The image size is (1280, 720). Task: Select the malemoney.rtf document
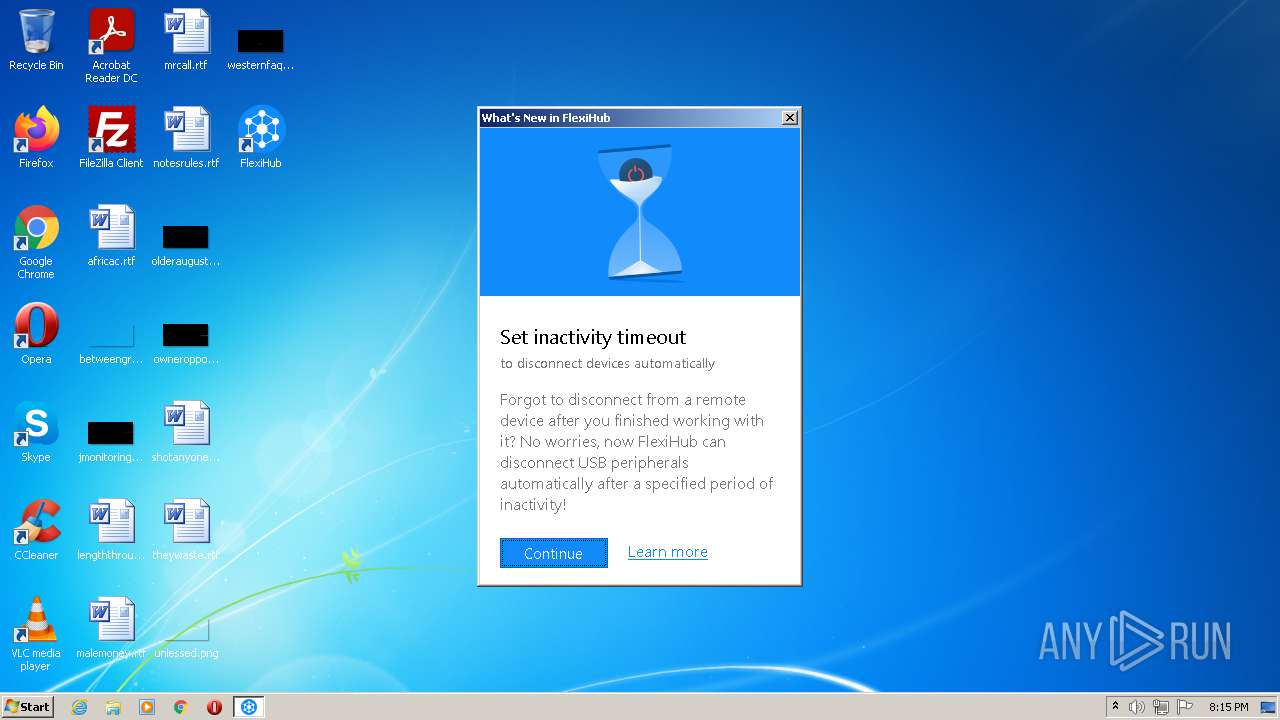pos(111,628)
